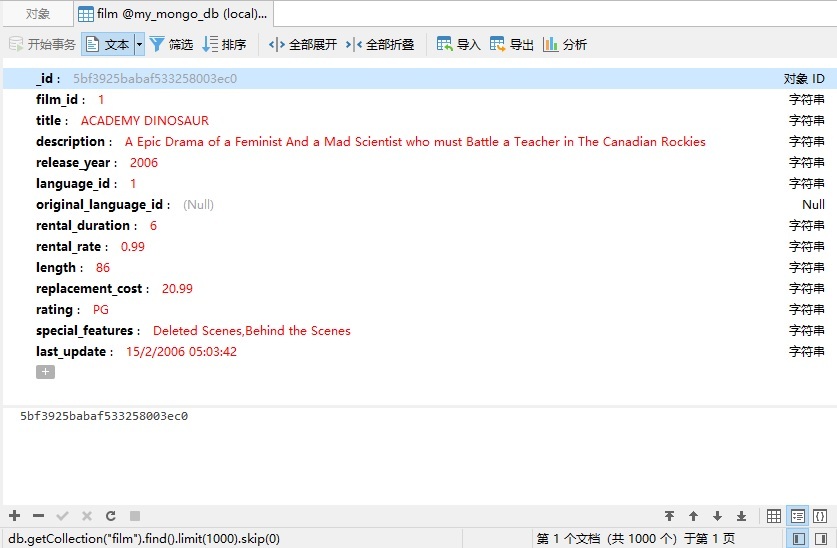Click the db.getCollection query text in status bar
This screenshot has height=548, width=837.
144,539
